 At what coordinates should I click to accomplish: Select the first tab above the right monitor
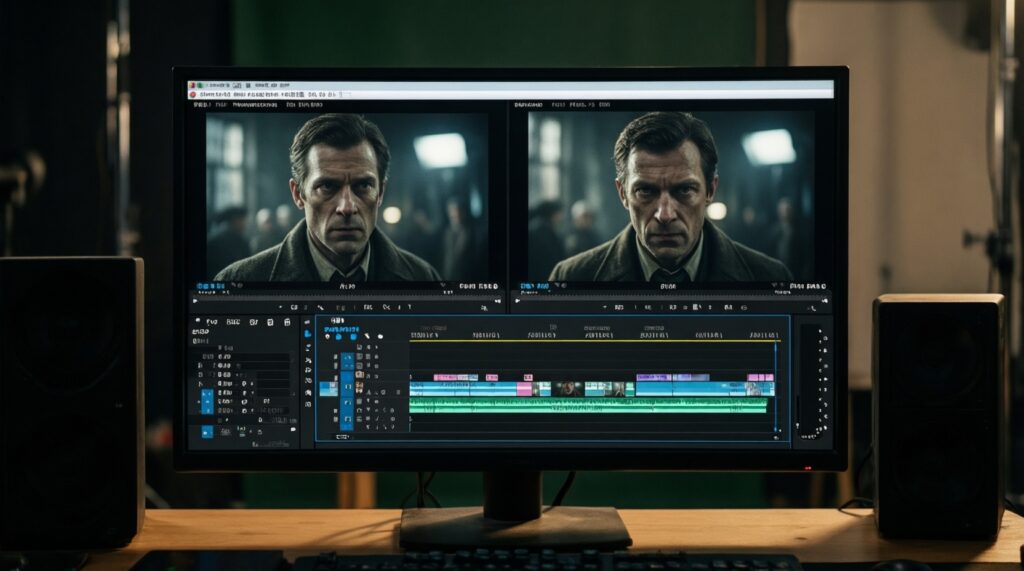[x=523, y=104]
